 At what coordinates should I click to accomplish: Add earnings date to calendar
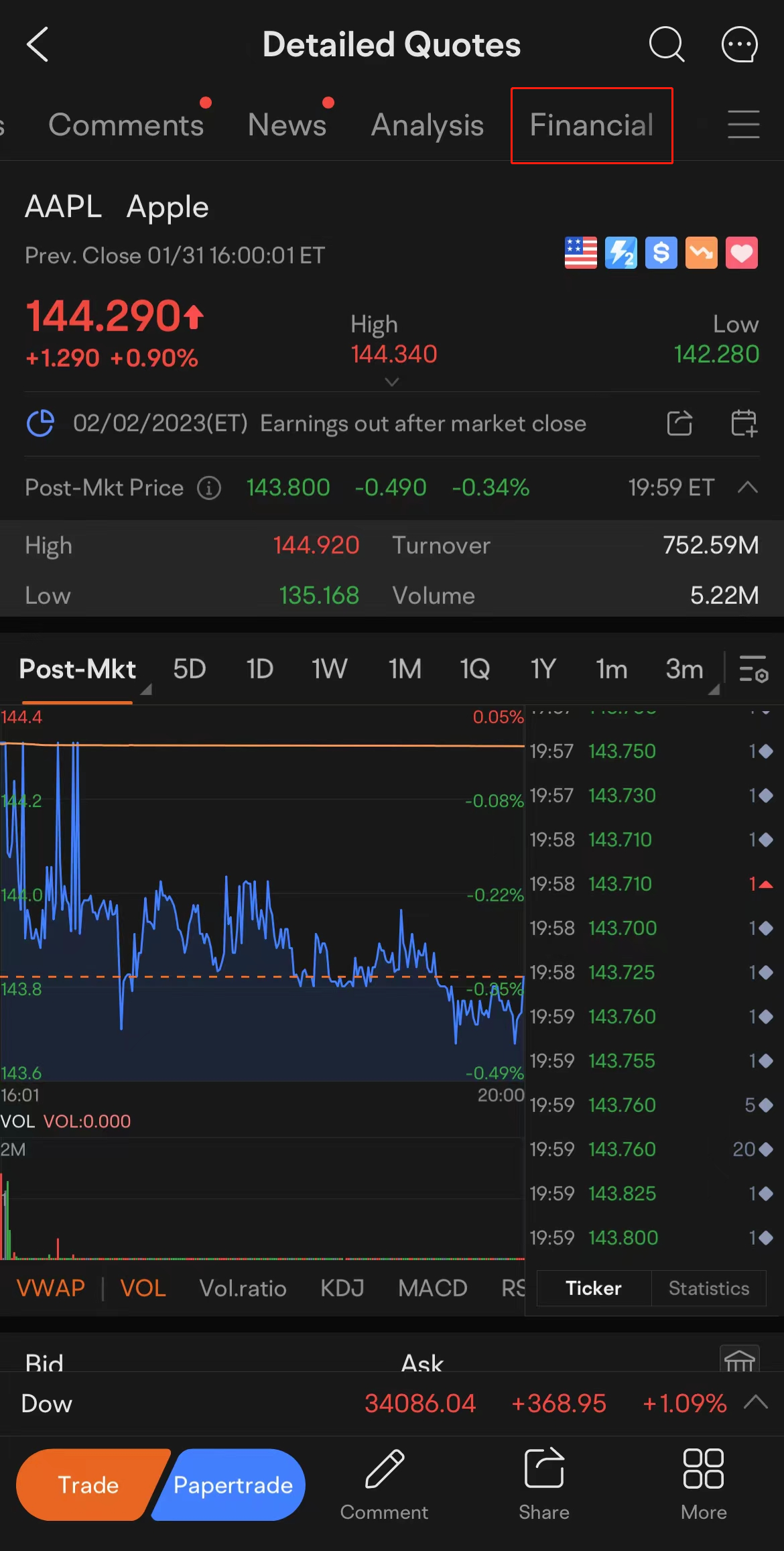[744, 423]
